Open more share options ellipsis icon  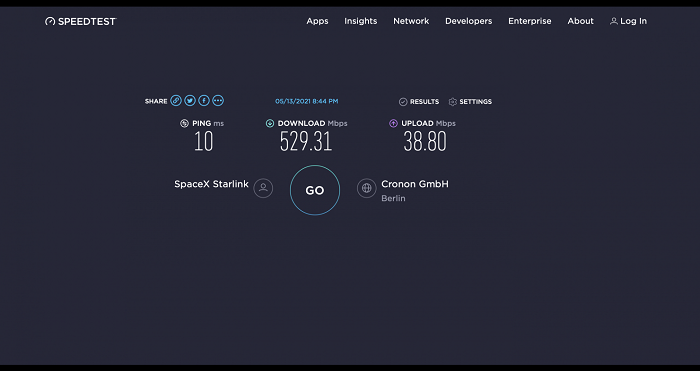[218, 100]
